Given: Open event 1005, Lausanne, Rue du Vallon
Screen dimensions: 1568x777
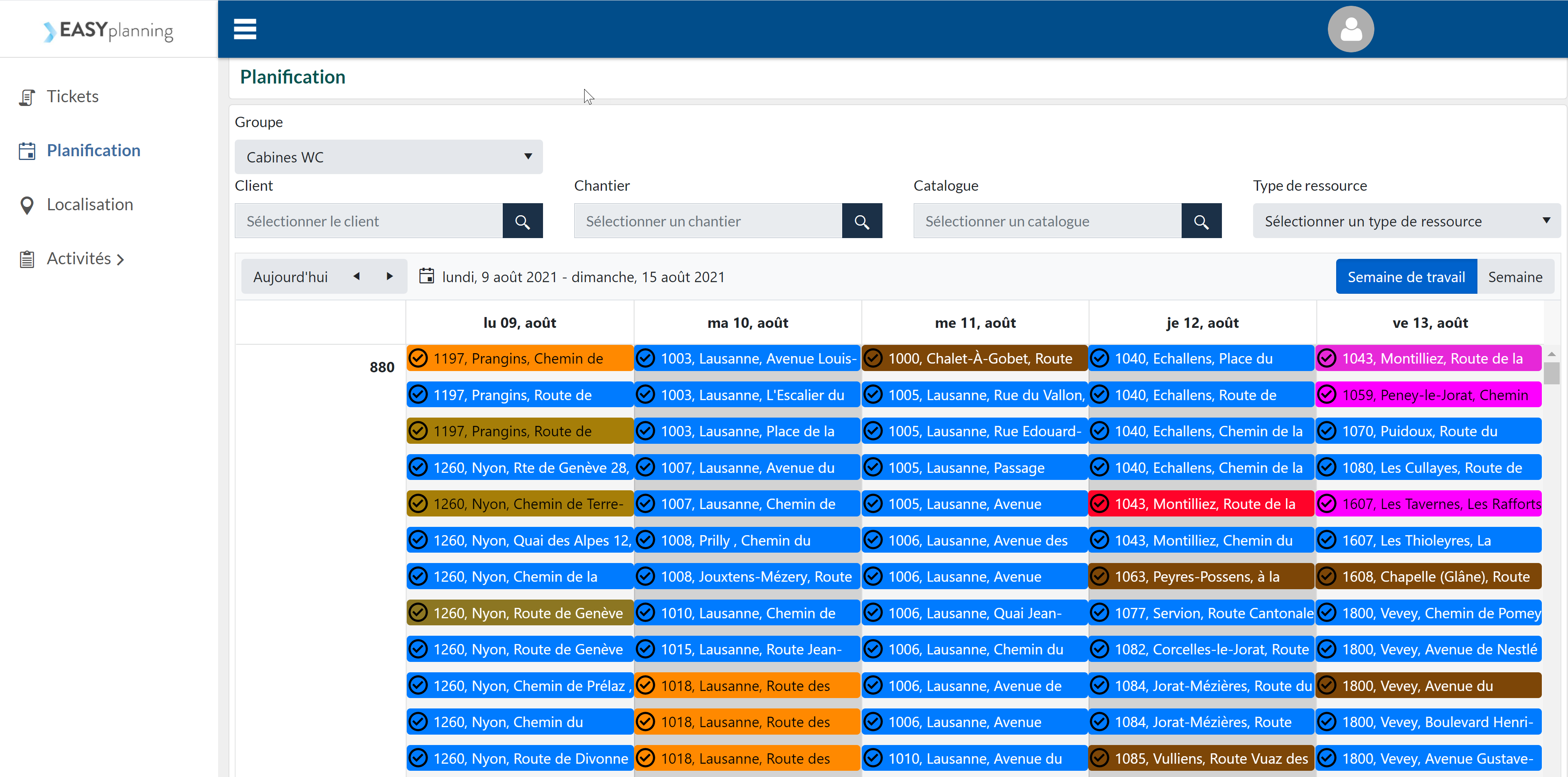Looking at the screenshot, I should coord(975,395).
